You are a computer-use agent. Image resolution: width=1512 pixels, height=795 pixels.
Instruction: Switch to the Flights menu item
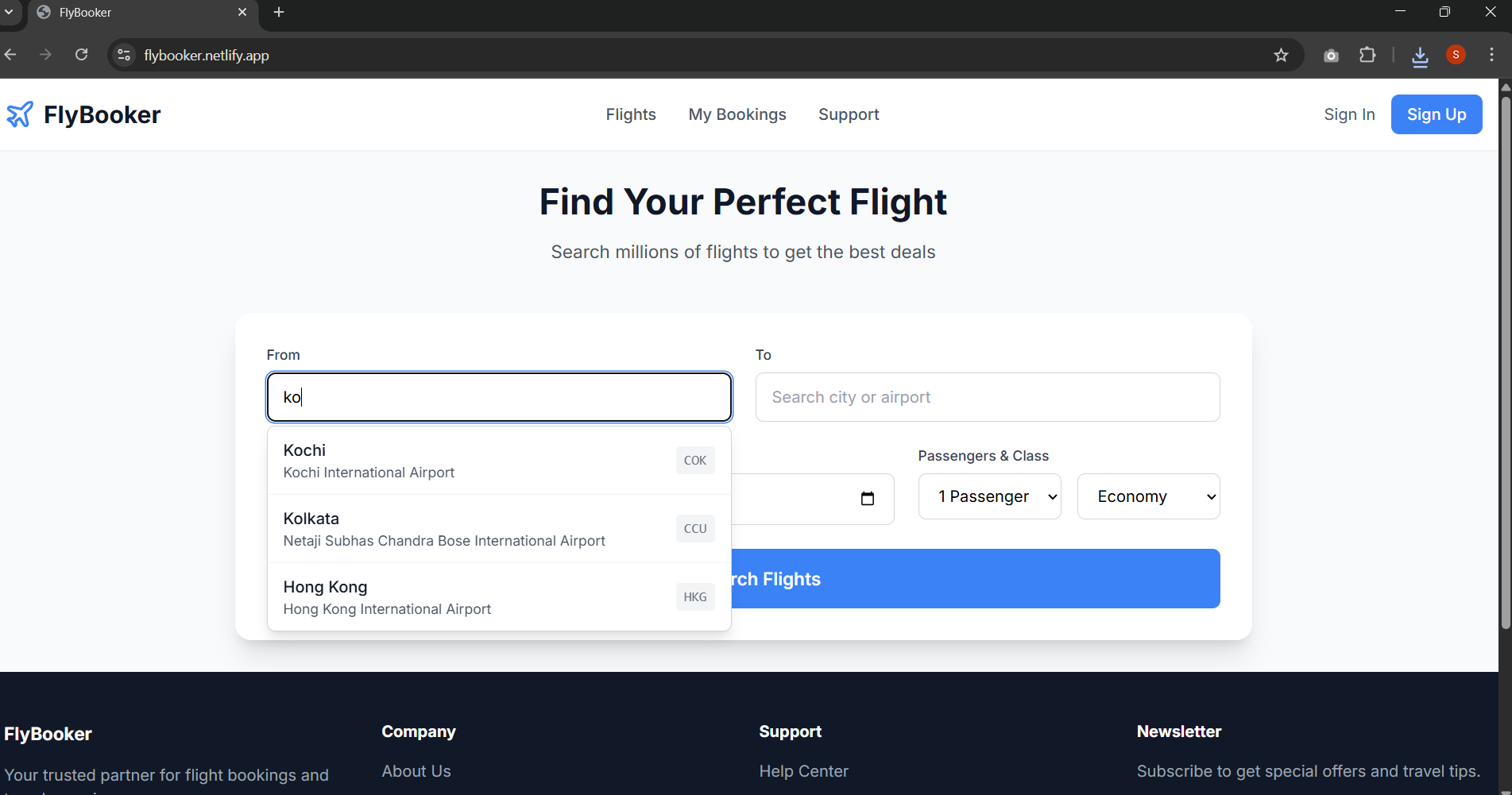pyautogui.click(x=630, y=114)
